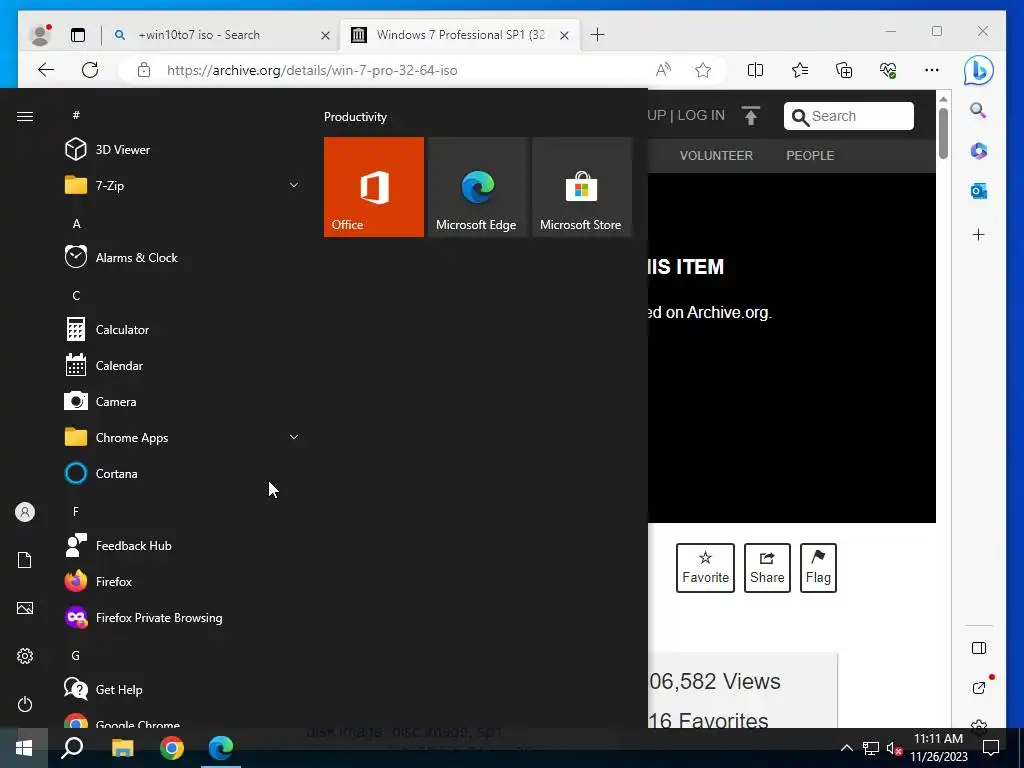
Task: Open Edge profile avatar
Action: tap(40, 35)
